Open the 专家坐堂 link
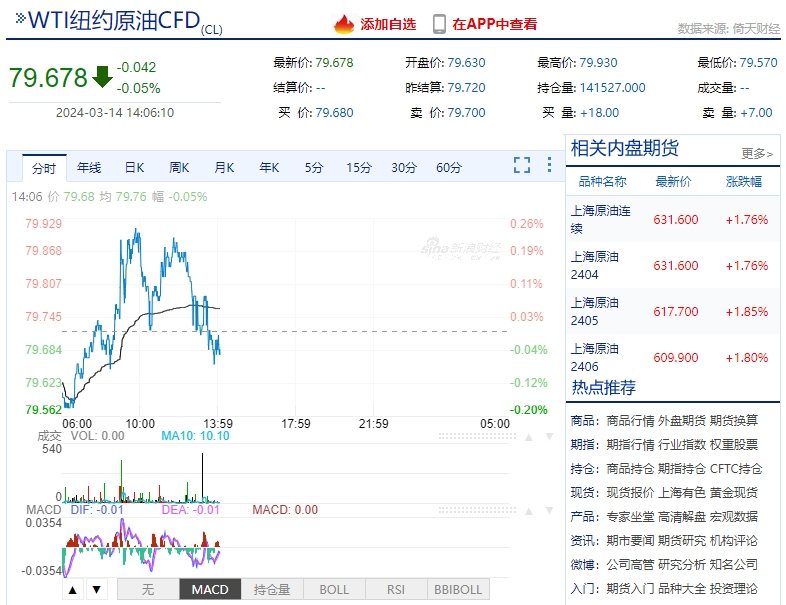This screenshot has width=786, height=605. (x=630, y=516)
